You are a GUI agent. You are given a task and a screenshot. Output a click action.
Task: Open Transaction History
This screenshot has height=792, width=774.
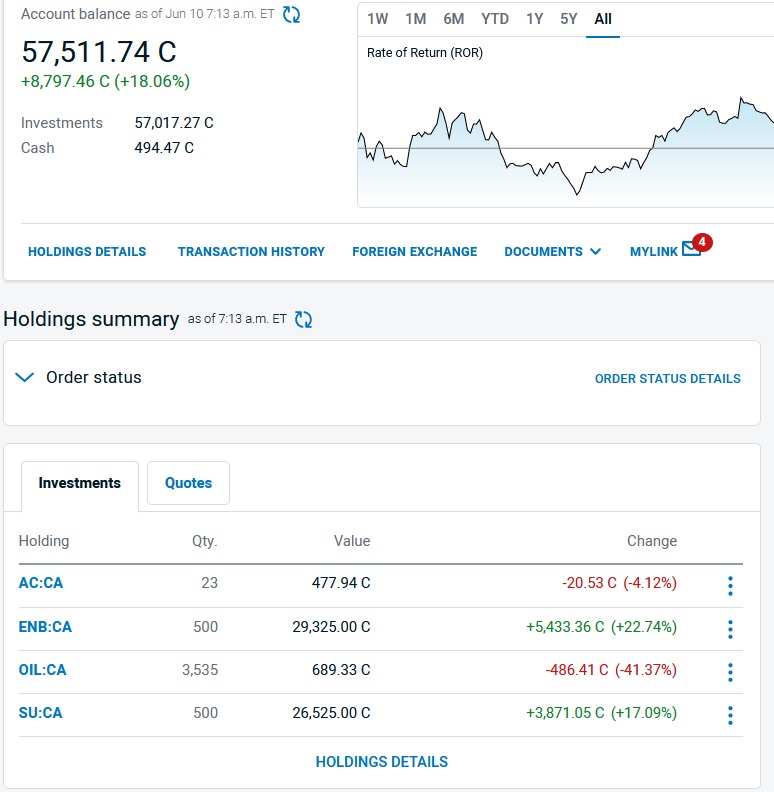251,252
